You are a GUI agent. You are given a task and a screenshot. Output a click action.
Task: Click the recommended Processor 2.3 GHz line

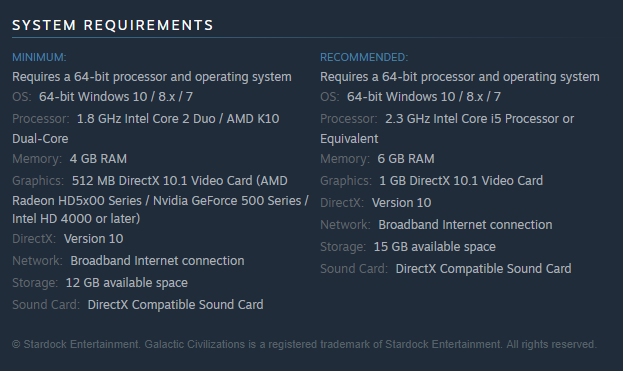pyautogui.click(x=447, y=119)
